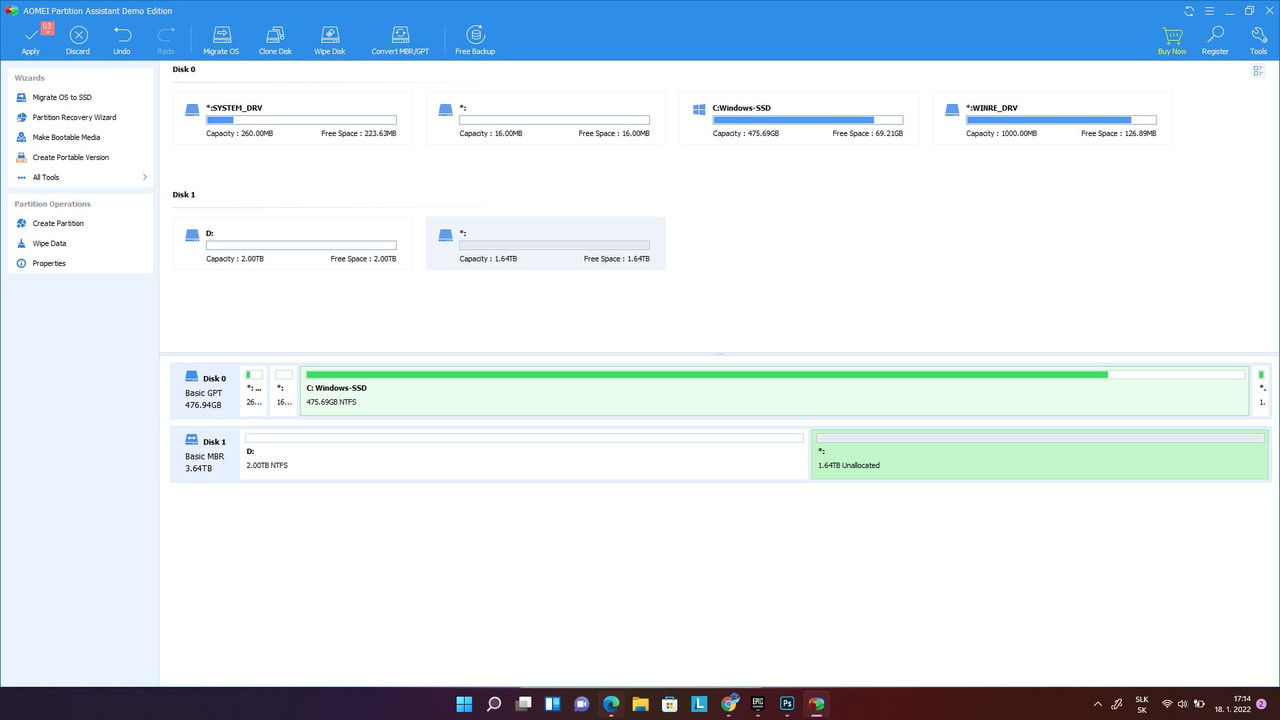The width and height of the screenshot is (1280, 720).
Task: Open the Chat taskbar icon
Action: (581, 703)
